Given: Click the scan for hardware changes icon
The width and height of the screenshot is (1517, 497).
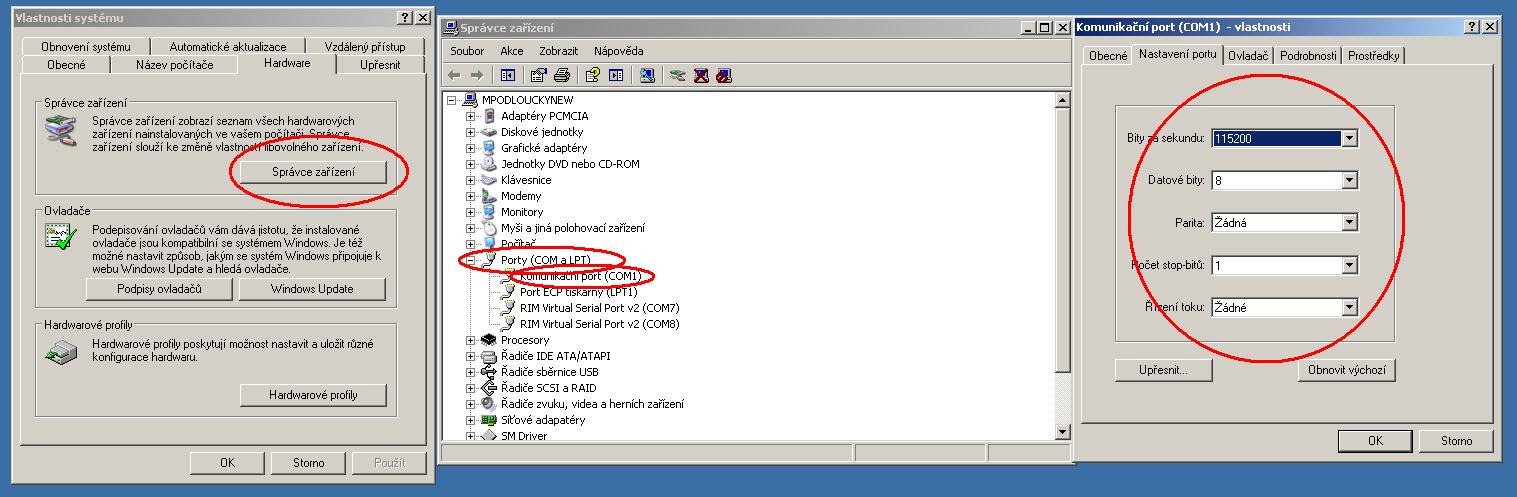Looking at the screenshot, I should coord(647,75).
